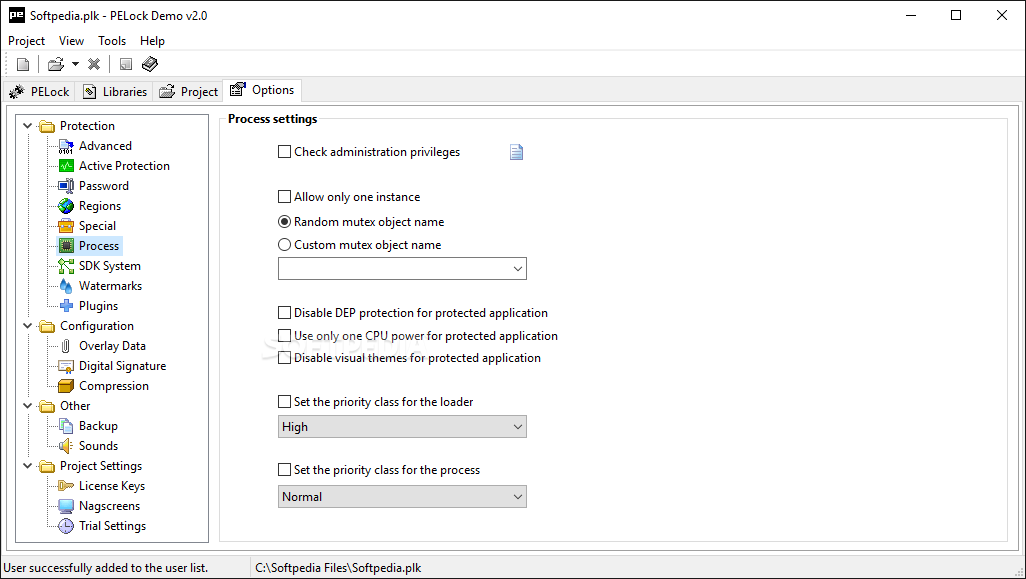Viewport: 1026px width, 579px height.
Task: Click the Advanced tree icon
Action: click(x=66, y=146)
